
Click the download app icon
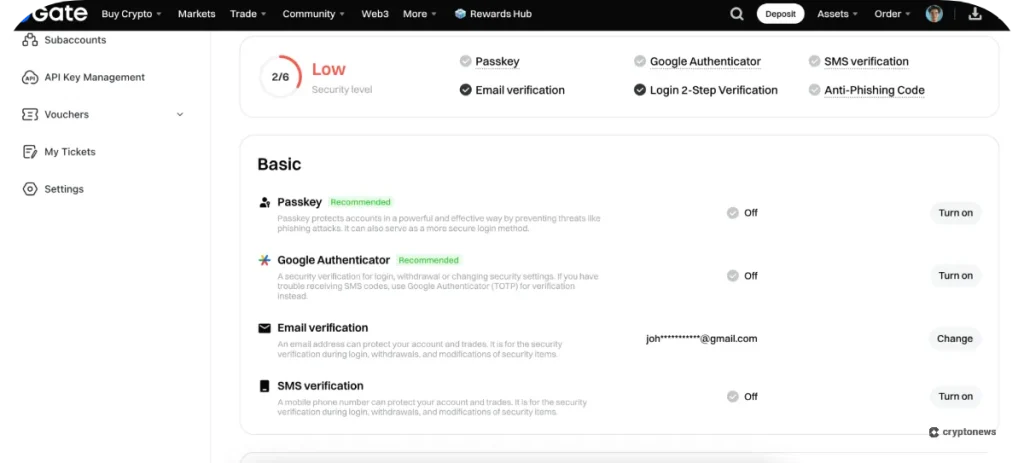click(975, 14)
